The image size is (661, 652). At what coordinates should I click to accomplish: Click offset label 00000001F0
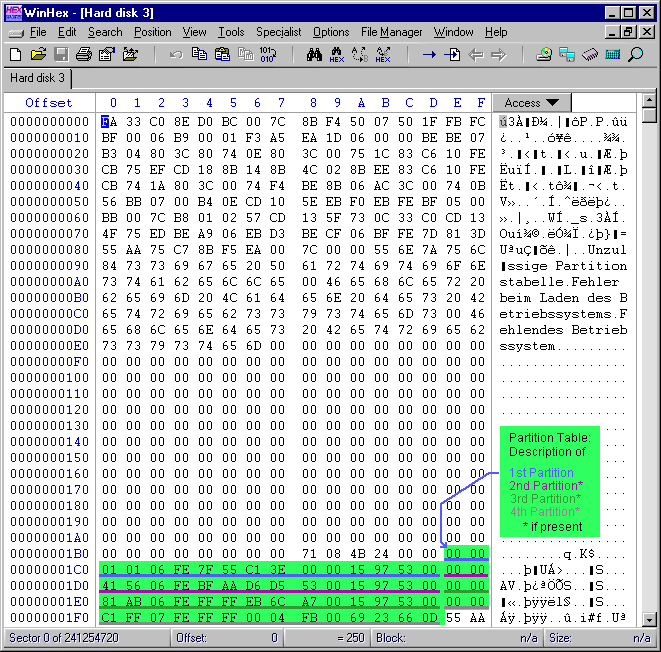click(50, 618)
